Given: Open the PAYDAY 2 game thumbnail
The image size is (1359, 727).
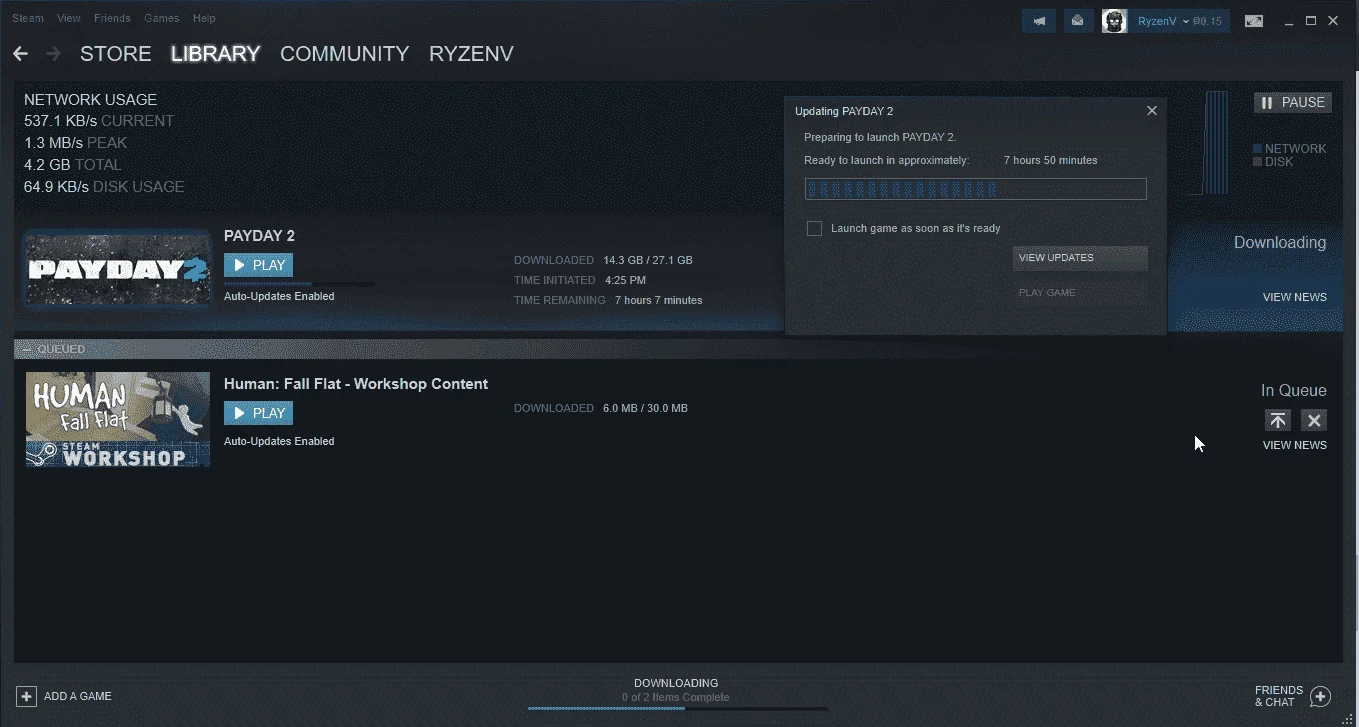Looking at the screenshot, I should click(x=118, y=268).
